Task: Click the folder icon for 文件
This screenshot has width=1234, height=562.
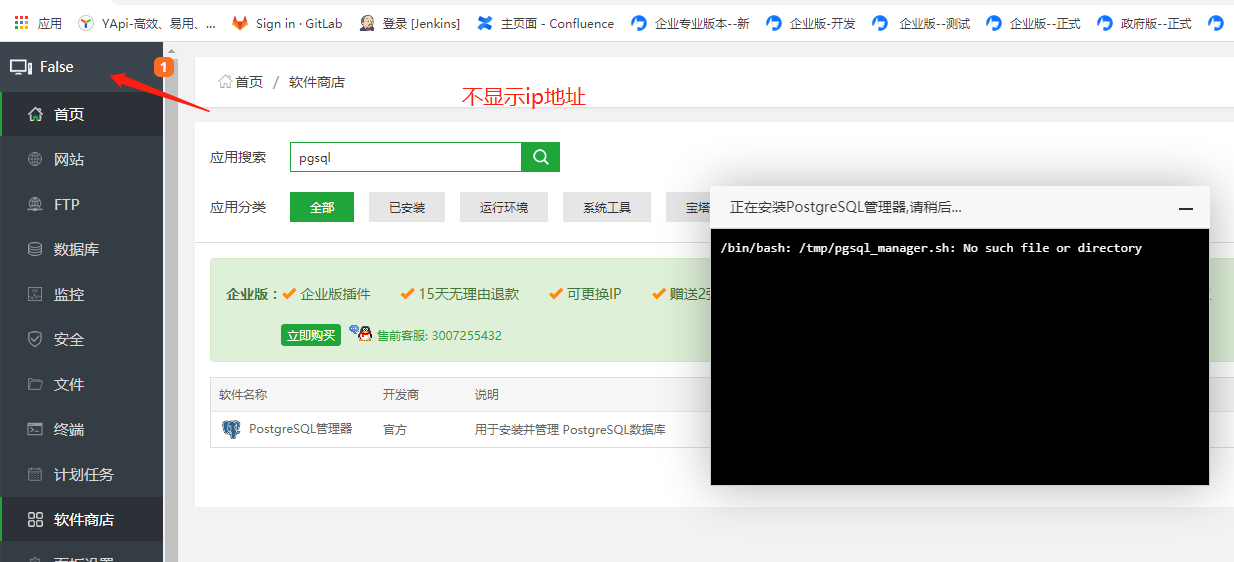Action: click(35, 384)
